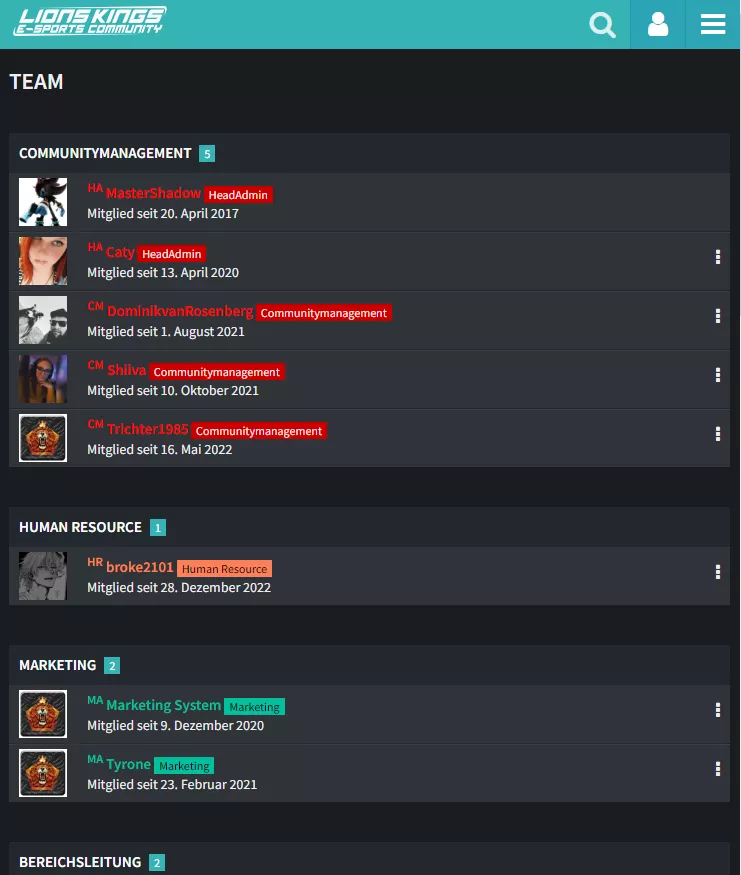Click Tyrone's username link
Screen dimensions: 741x875
coord(128,765)
